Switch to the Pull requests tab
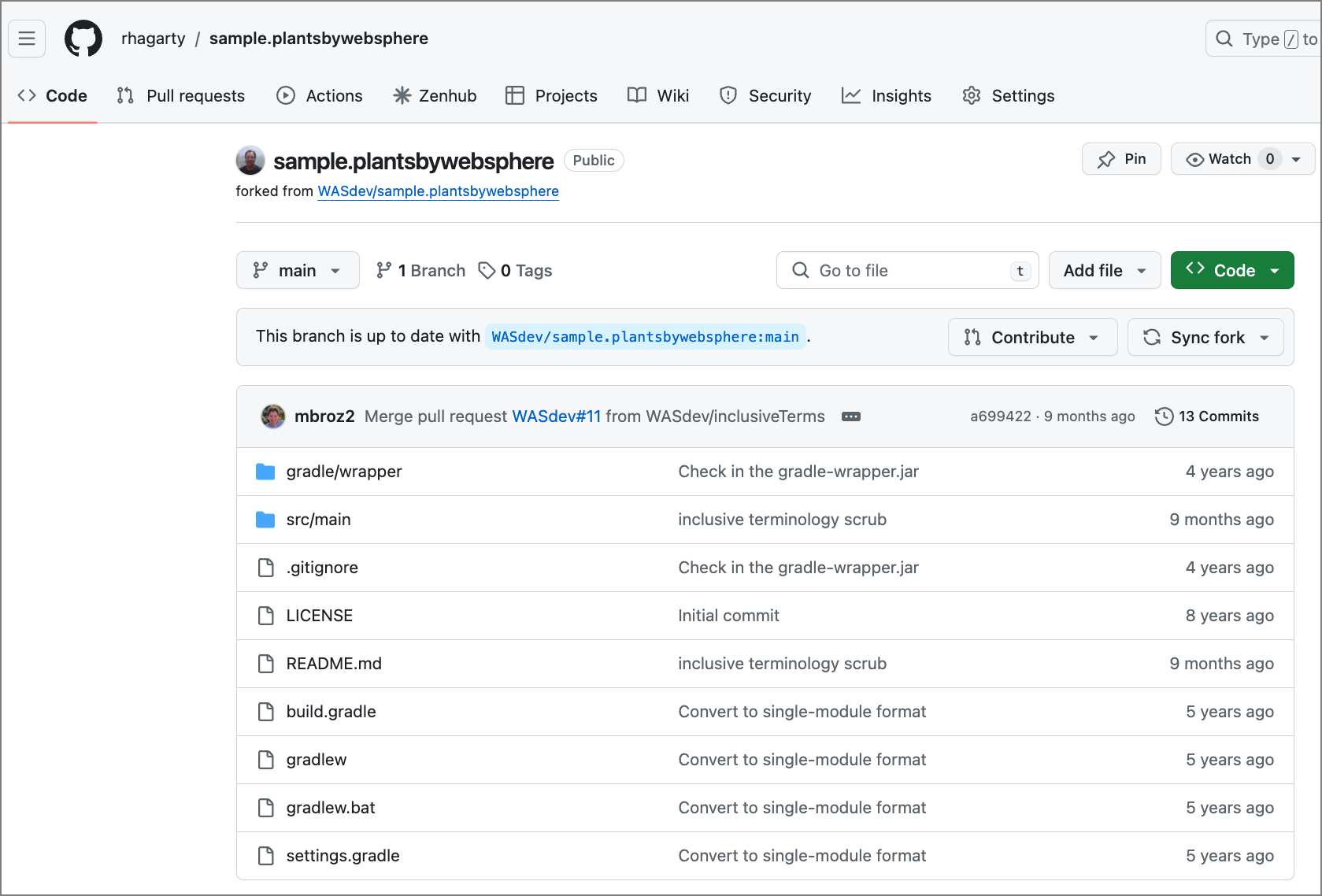The image size is (1322, 896). [x=181, y=96]
